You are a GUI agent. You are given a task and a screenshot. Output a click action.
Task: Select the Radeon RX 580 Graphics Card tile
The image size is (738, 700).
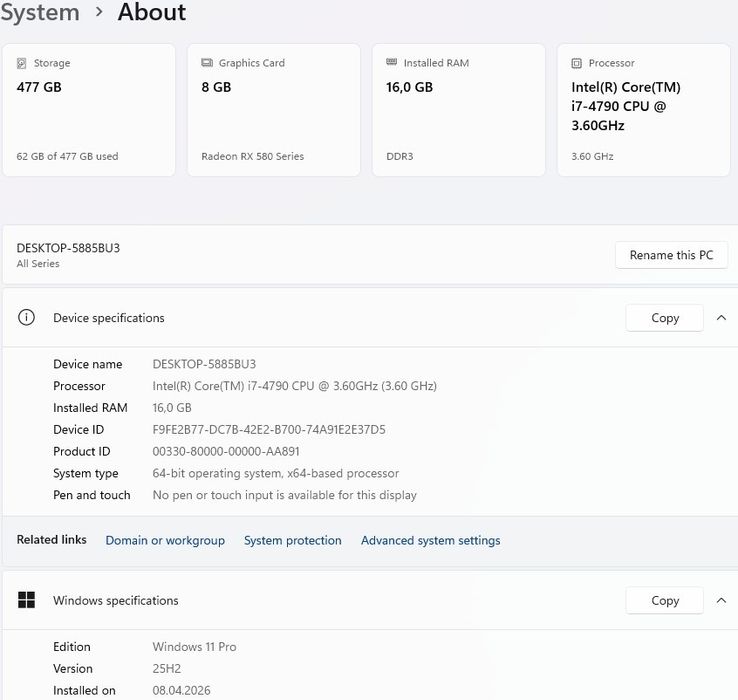click(274, 110)
